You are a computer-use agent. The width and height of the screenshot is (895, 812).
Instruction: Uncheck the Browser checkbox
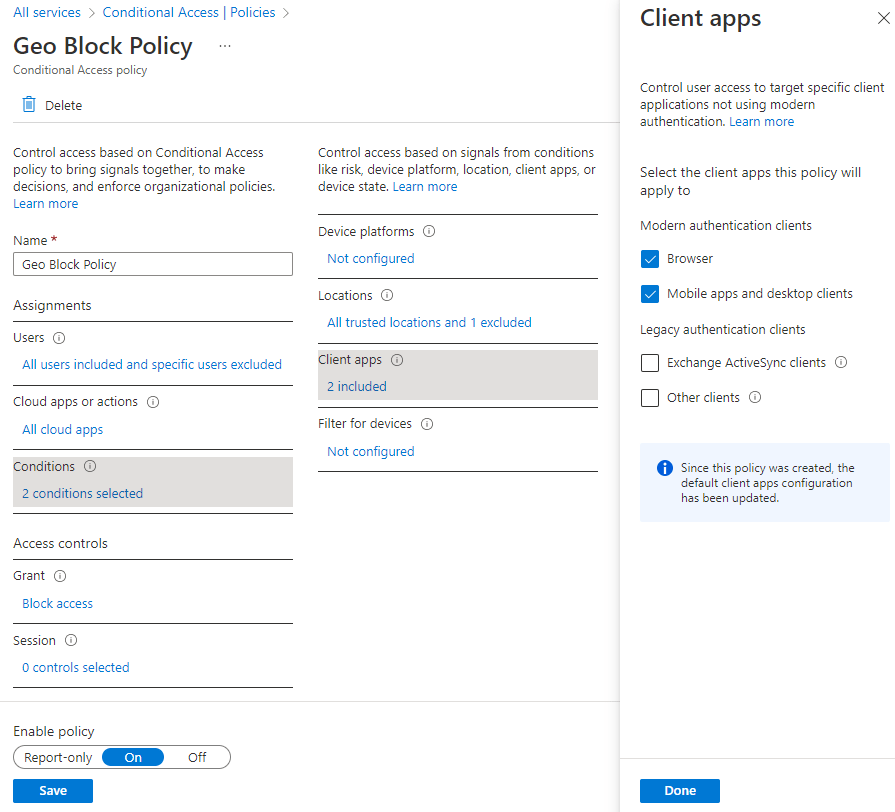click(x=650, y=259)
